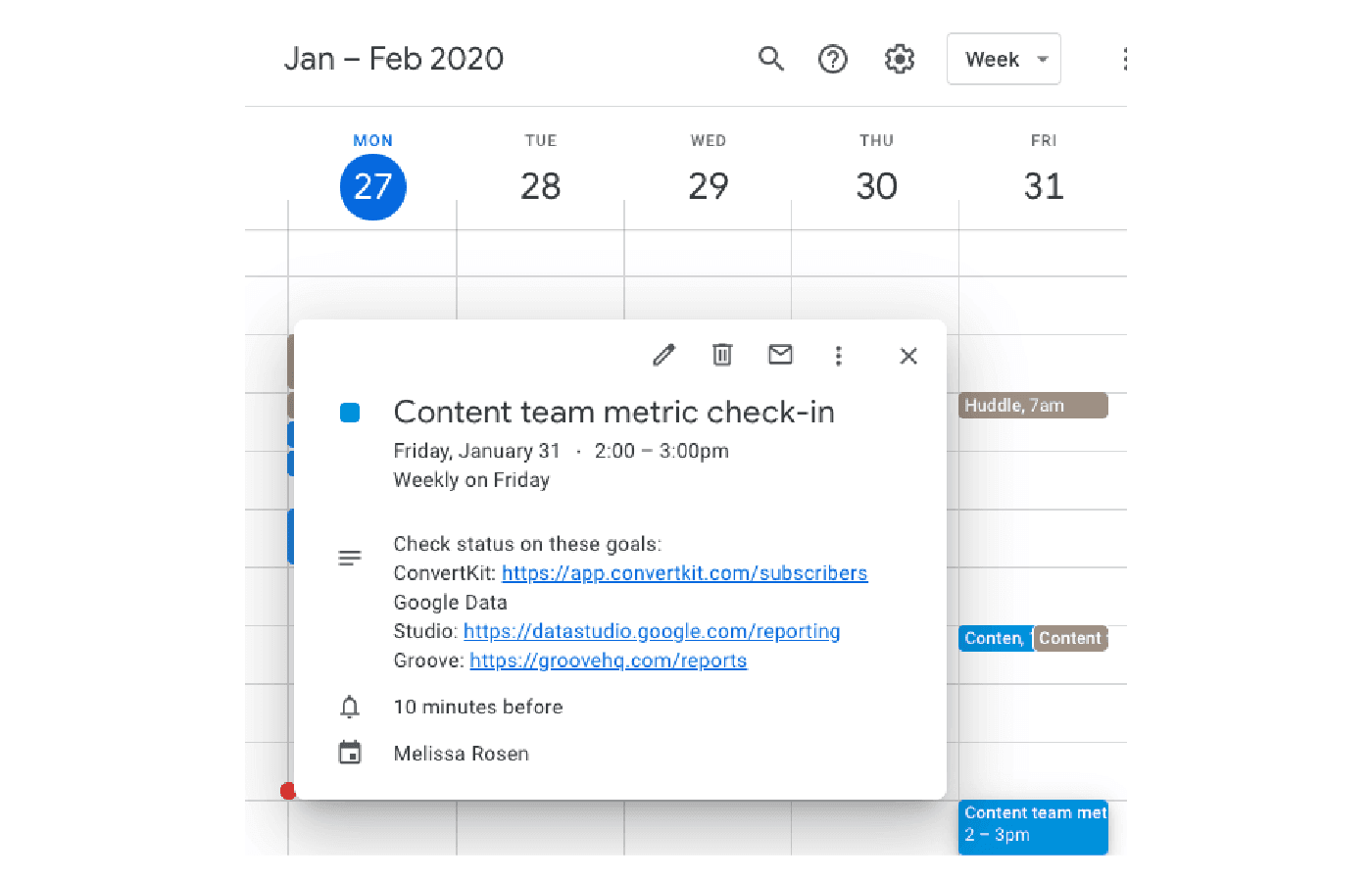This screenshot has width=1372, height=881.
Task: Open the Week view dropdown
Action: point(1004,59)
